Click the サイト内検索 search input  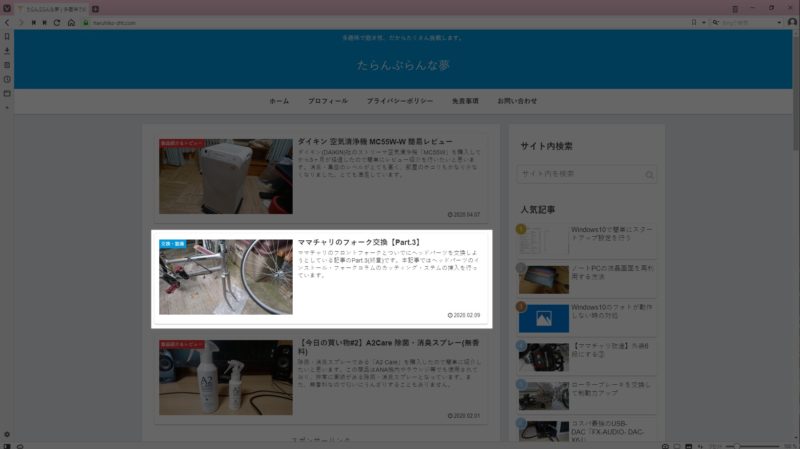[587, 174]
